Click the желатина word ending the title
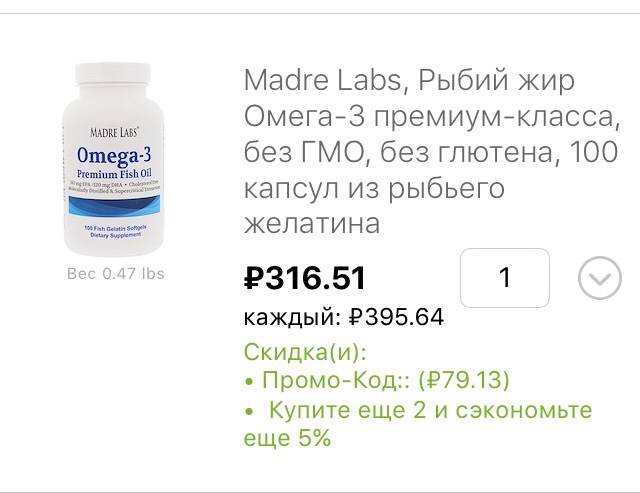 [x=312, y=223]
